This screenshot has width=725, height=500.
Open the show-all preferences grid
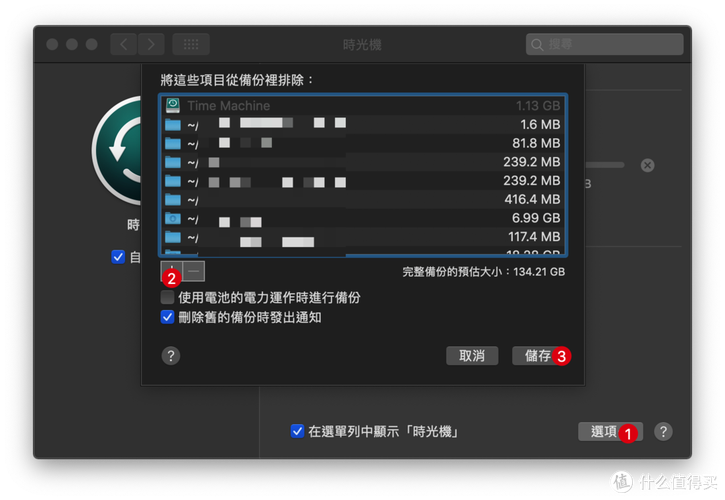pyautogui.click(x=190, y=44)
